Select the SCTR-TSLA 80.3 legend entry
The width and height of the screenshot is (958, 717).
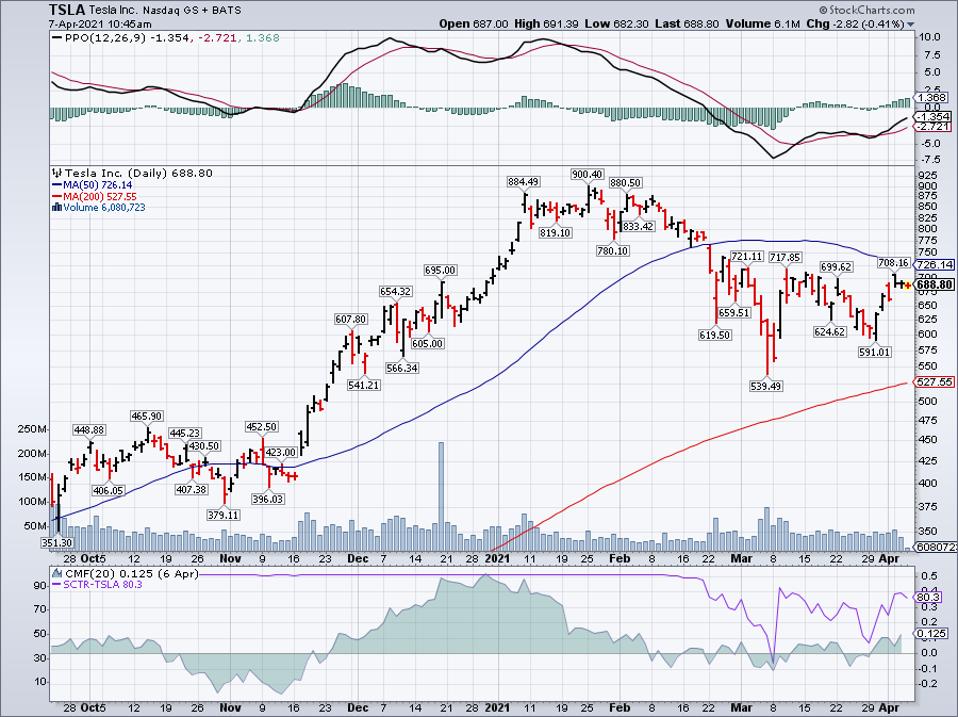[x=98, y=584]
